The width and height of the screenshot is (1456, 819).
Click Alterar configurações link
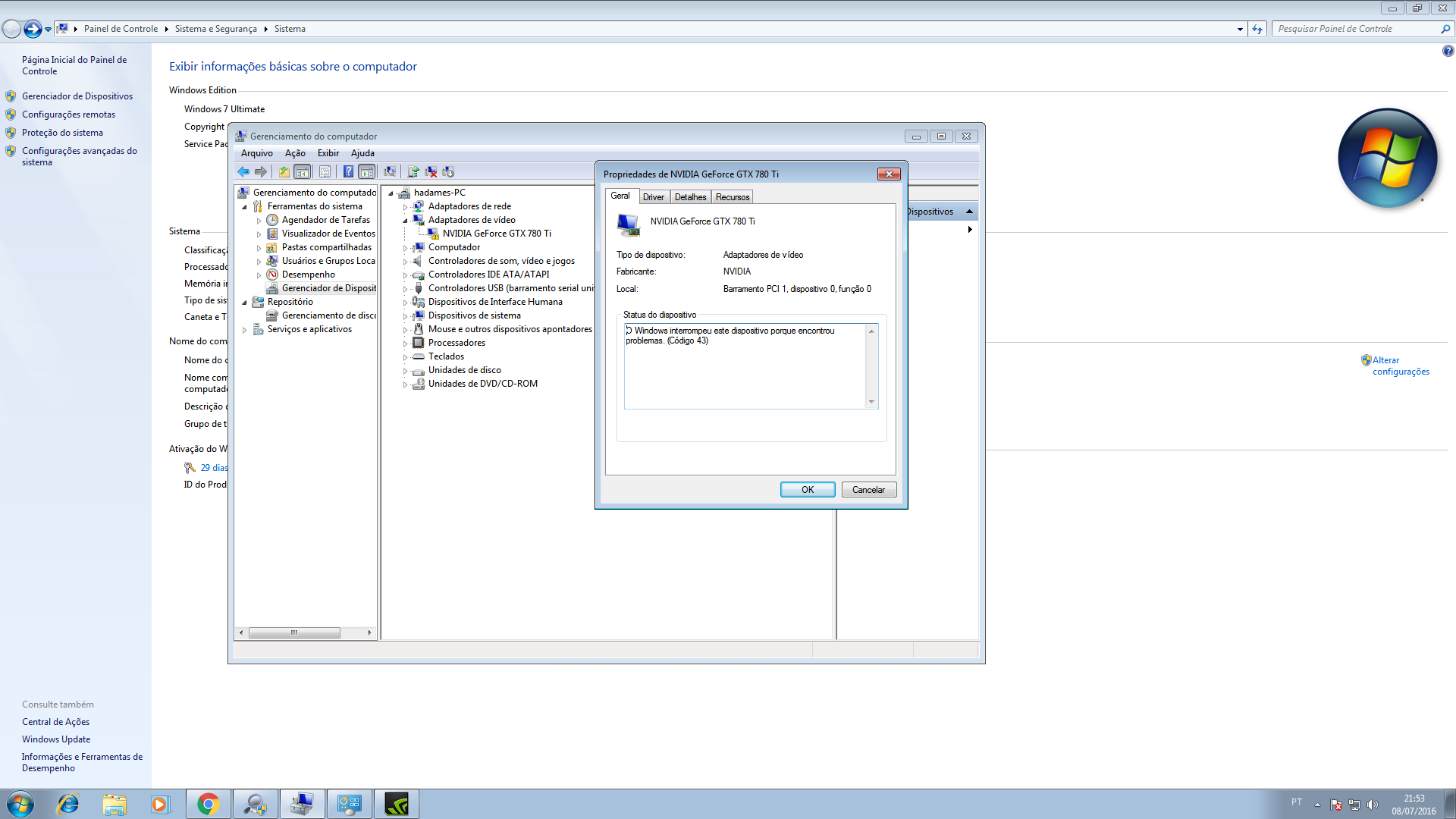click(x=1401, y=366)
